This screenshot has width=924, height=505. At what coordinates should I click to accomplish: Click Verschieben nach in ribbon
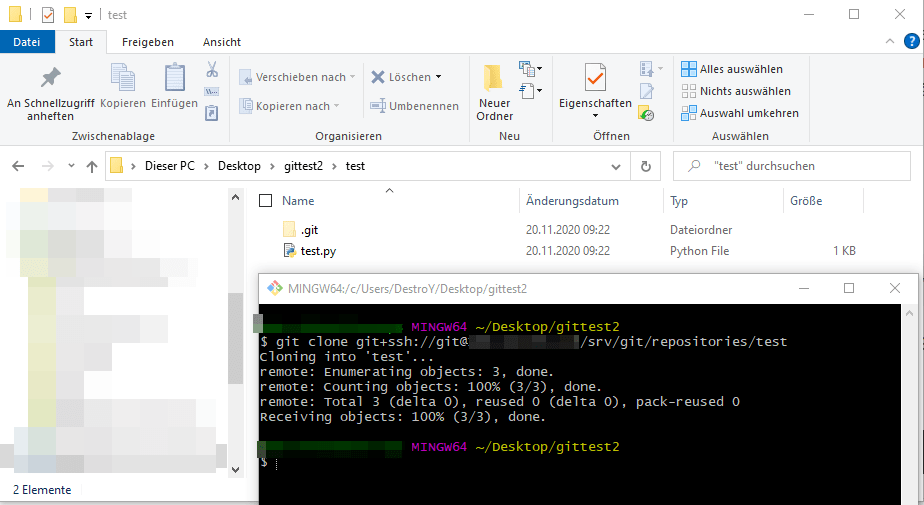coord(297,77)
